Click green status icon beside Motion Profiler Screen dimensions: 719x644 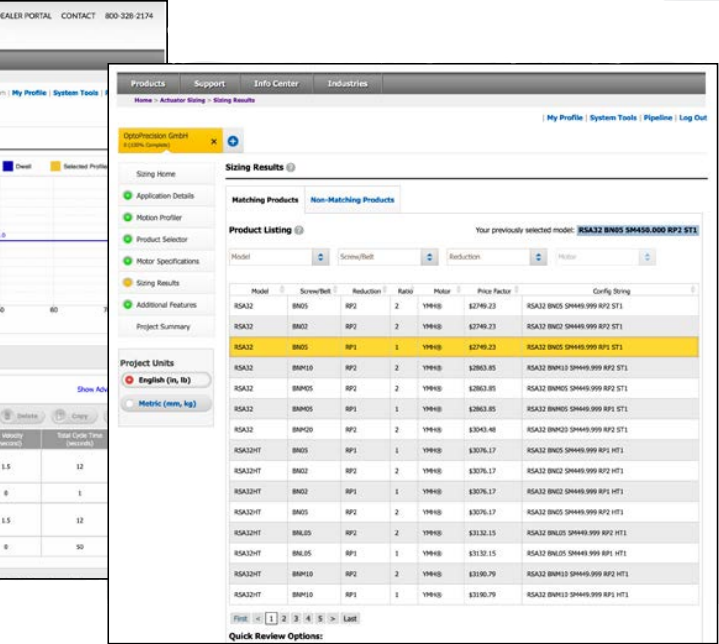(x=128, y=218)
